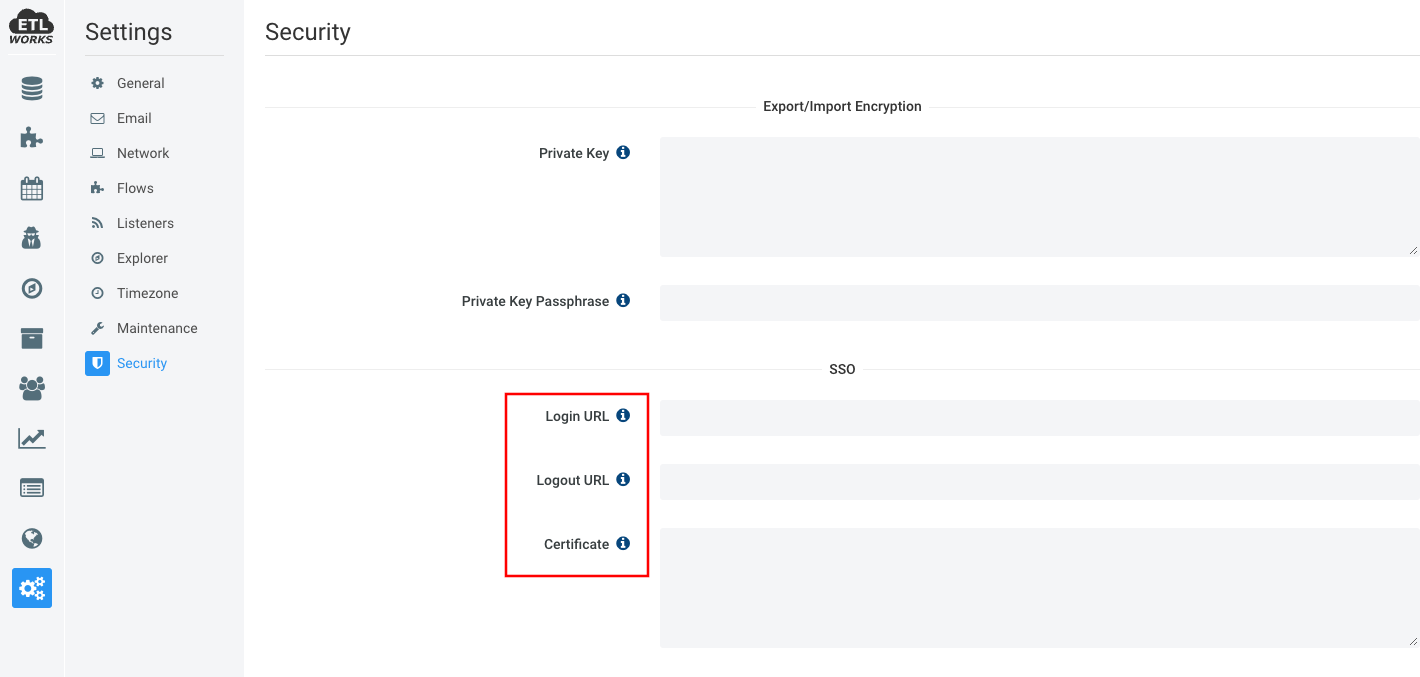Select the Timezone settings item
The image size is (1420, 677).
[147, 293]
